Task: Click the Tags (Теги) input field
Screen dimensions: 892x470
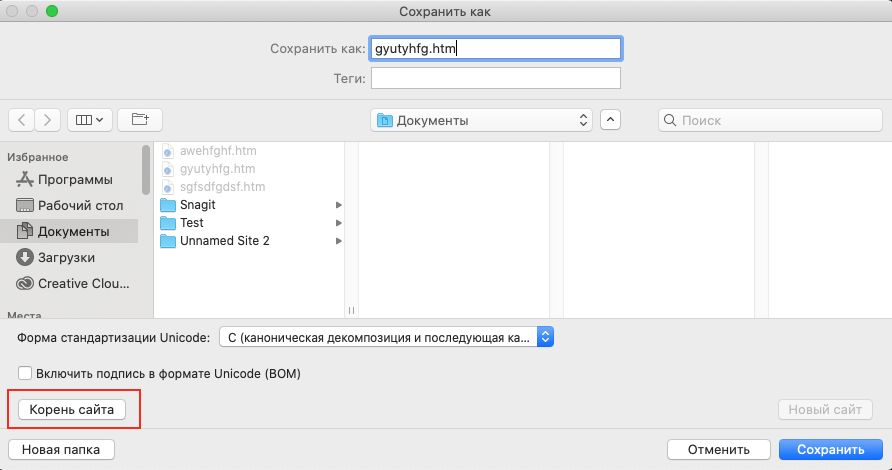Action: 496,78
